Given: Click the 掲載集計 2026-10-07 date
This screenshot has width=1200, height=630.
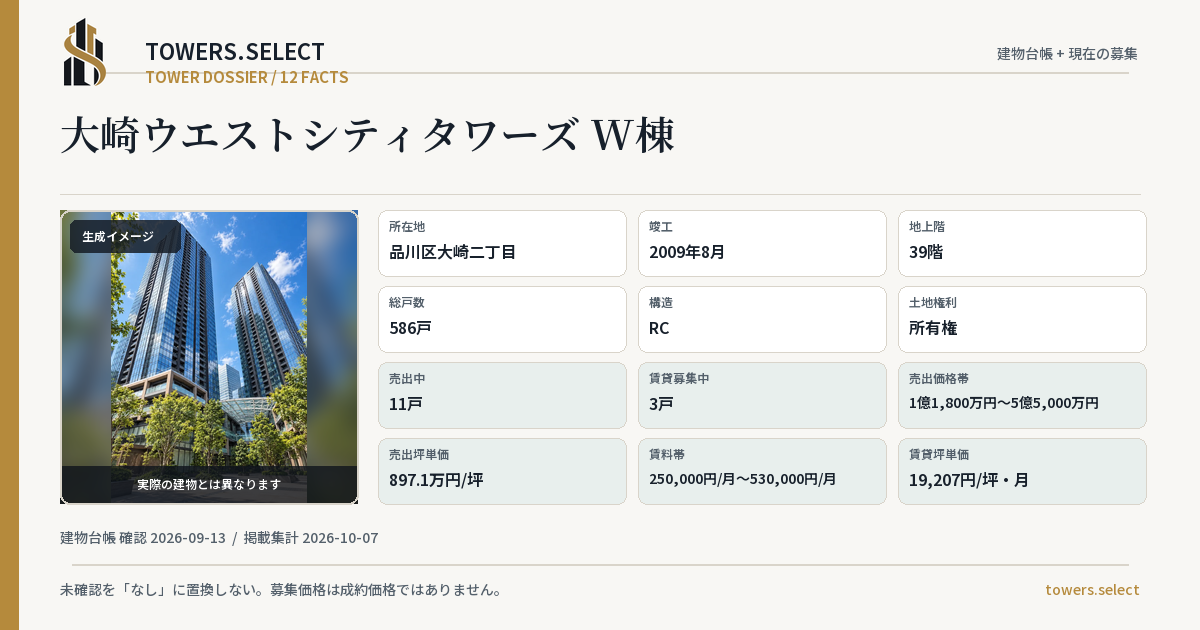Looking at the screenshot, I should [x=311, y=538].
